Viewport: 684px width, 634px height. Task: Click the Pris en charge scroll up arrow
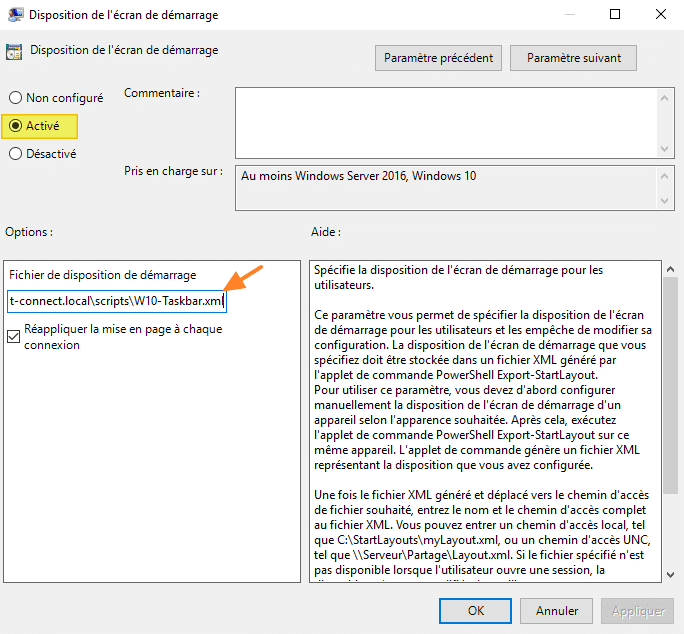pos(664,176)
